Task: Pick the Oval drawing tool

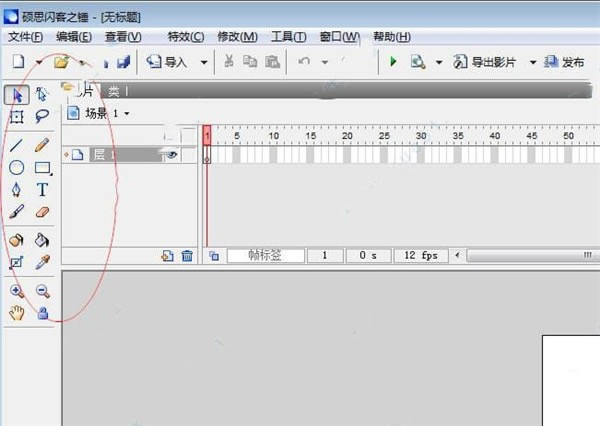Action: pyautogui.click(x=17, y=168)
